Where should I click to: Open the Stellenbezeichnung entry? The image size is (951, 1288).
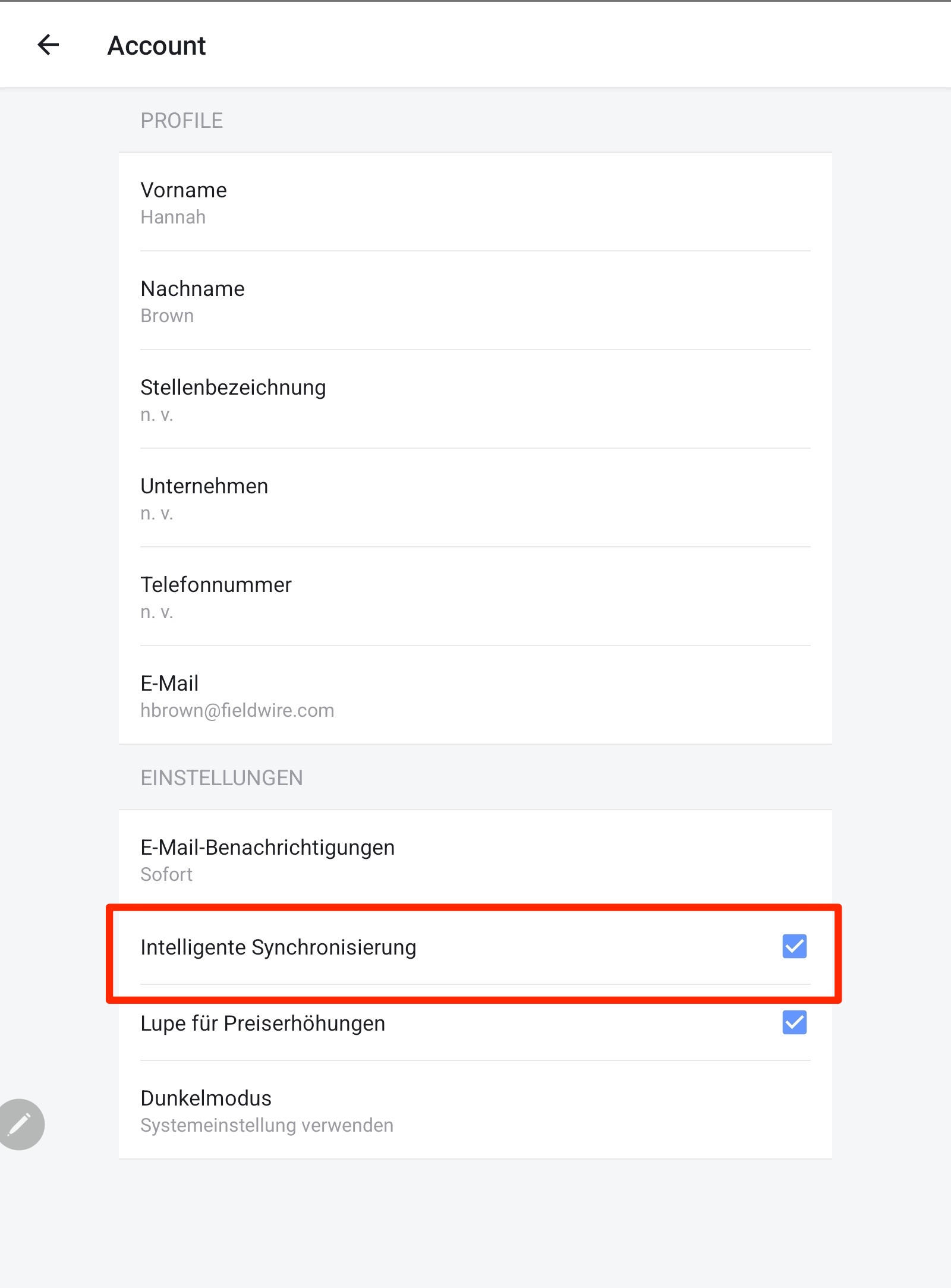(x=475, y=399)
